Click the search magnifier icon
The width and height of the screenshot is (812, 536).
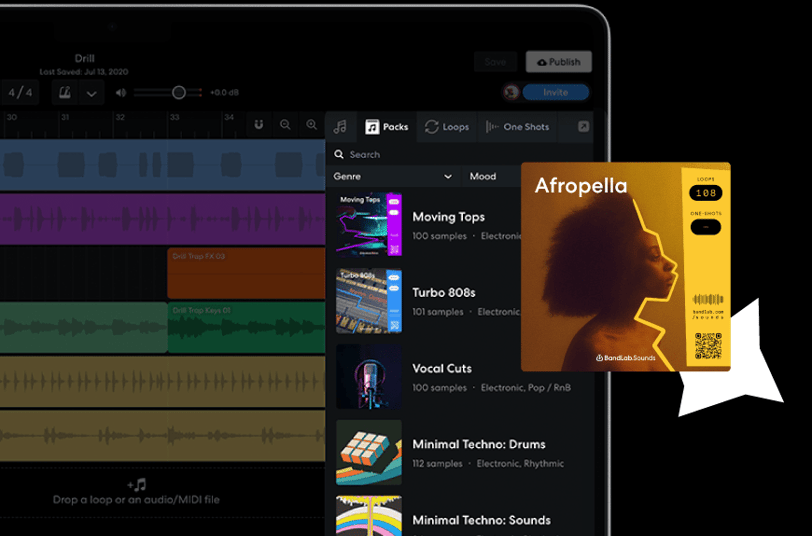pyautogui.click(x=339, y=154)
